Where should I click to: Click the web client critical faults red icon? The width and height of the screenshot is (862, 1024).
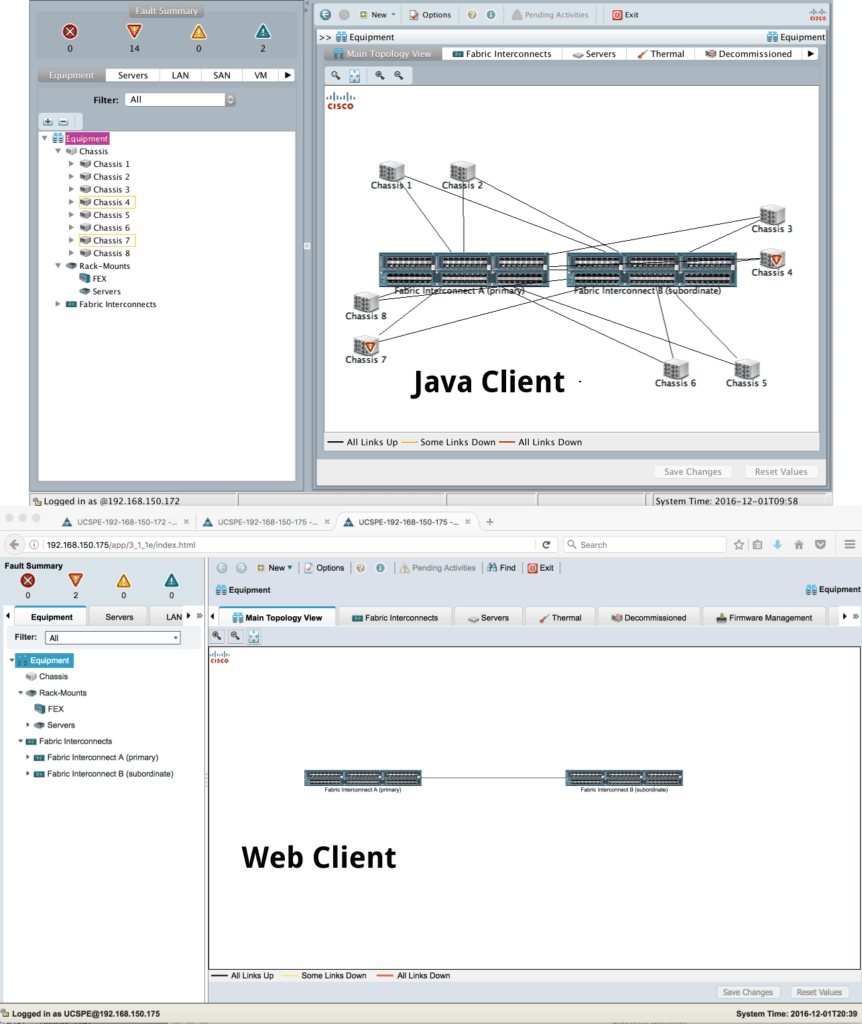click(27, 581)
